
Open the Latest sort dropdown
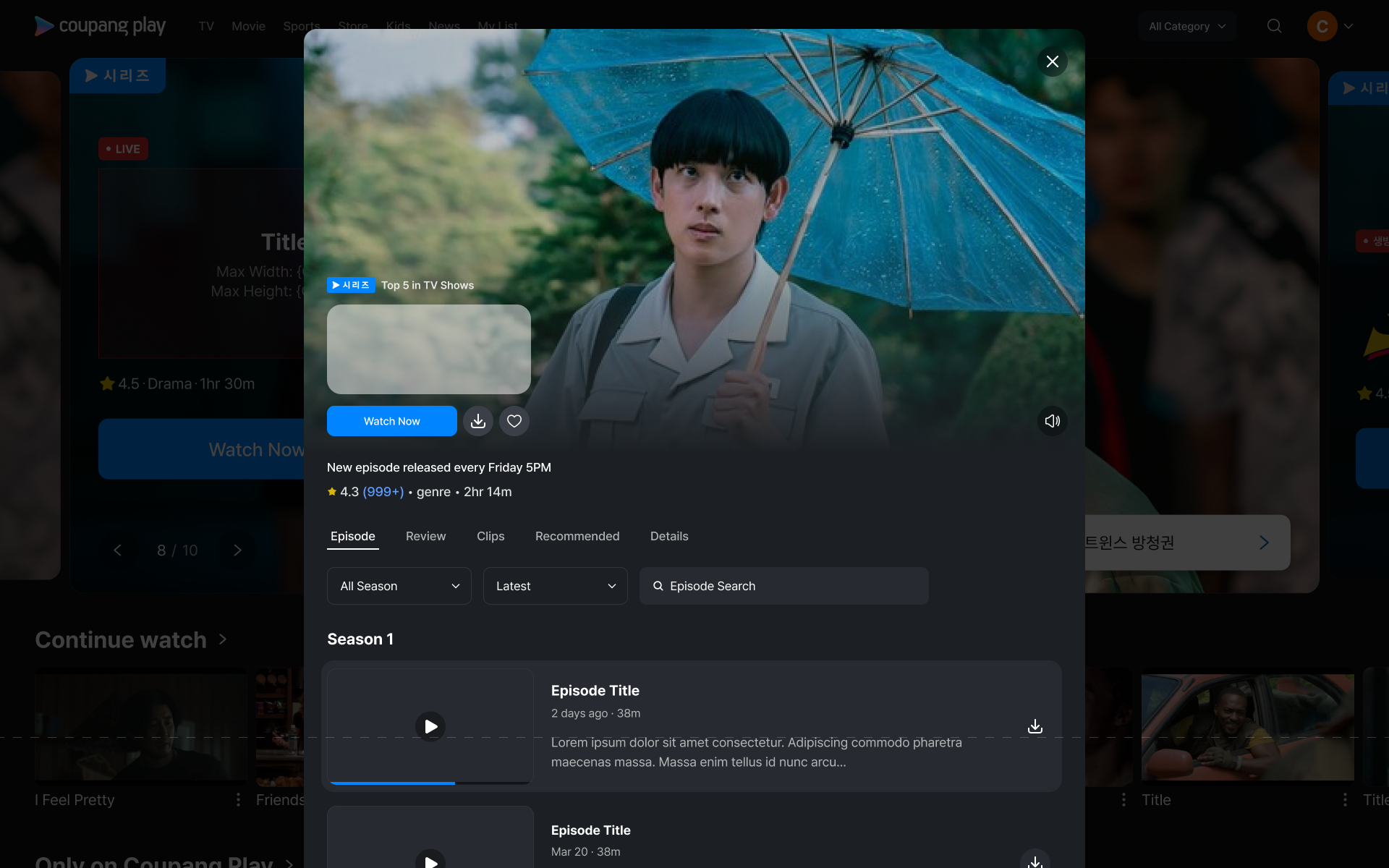click(555, 586)
